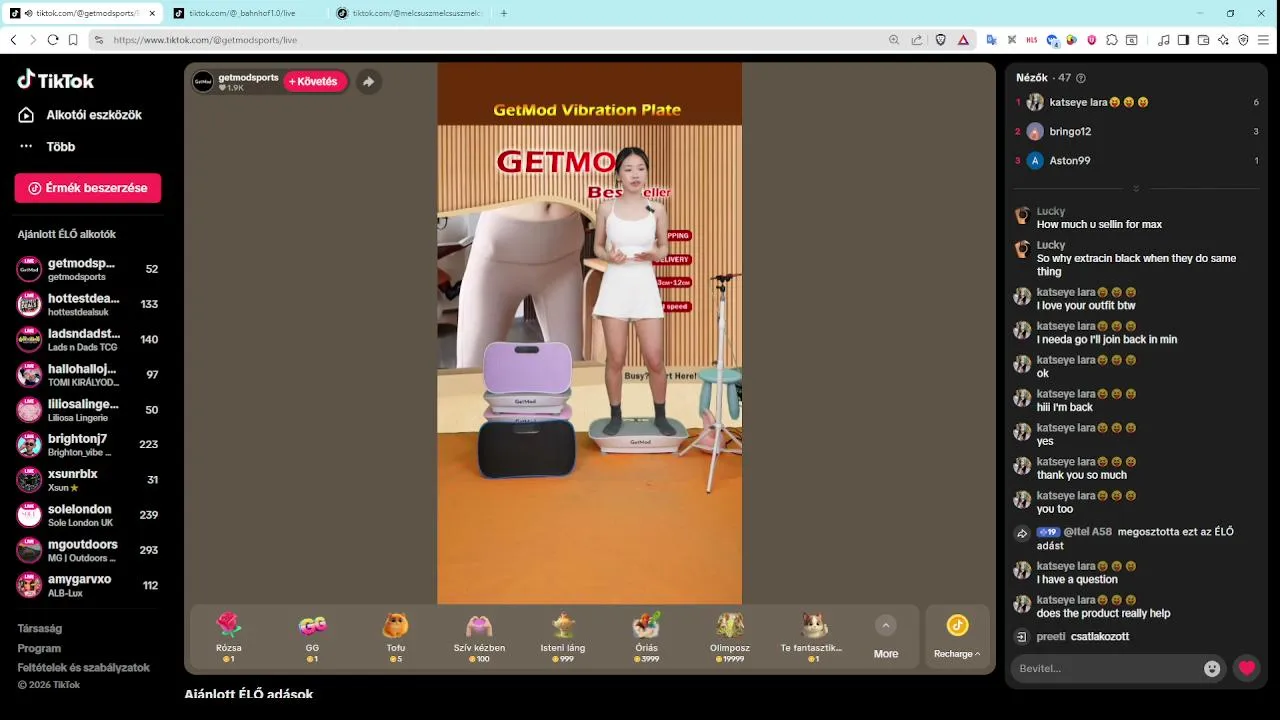Screen dimensions: 1280x720
Task: Open brightonj7 live creator
Action: [88, 445]
